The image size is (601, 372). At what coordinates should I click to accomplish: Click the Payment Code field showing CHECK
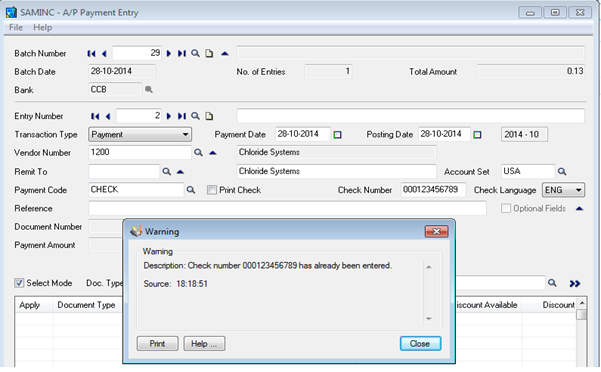coord(136,190)
